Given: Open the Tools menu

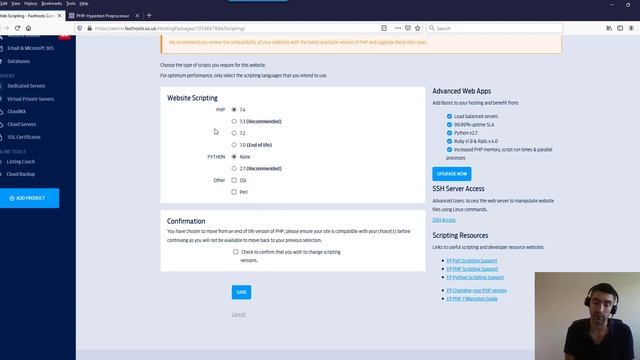Looking at the screenshot, I should (71, 3).
